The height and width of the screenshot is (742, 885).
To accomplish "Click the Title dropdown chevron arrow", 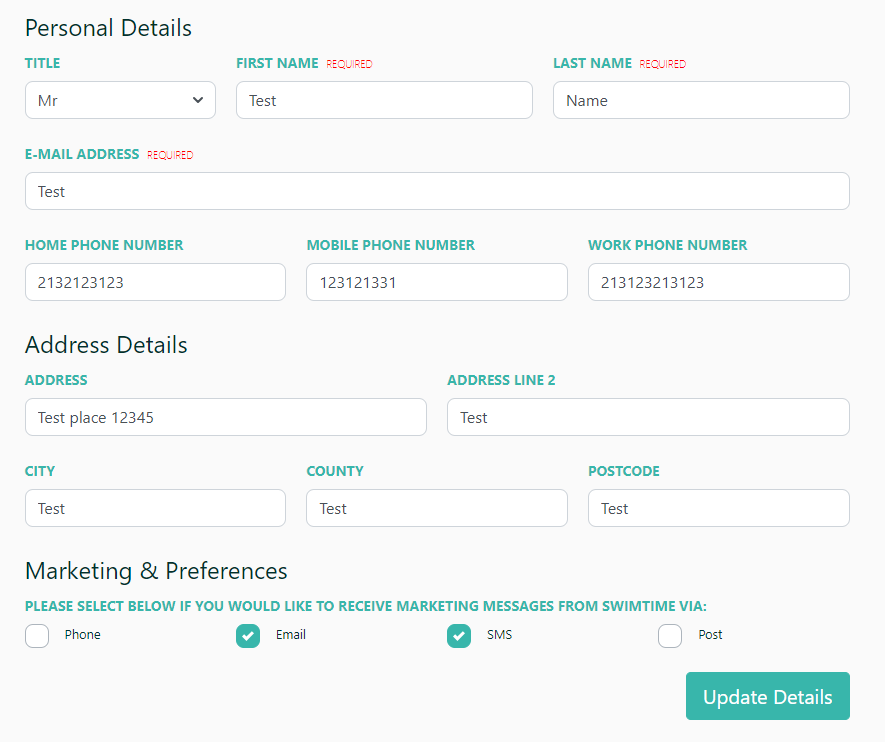I will pos(198,100).
